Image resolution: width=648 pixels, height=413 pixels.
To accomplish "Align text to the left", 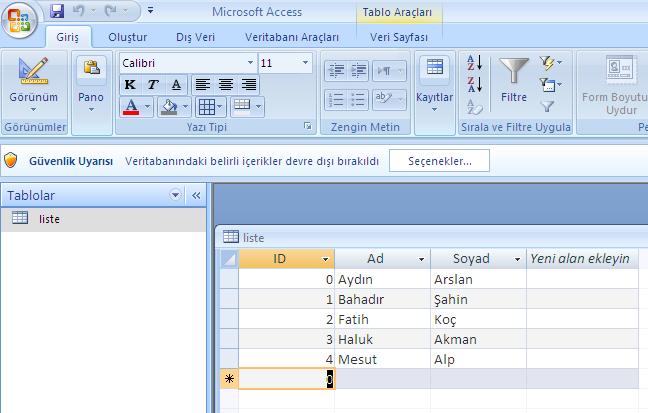I will 202,85.
